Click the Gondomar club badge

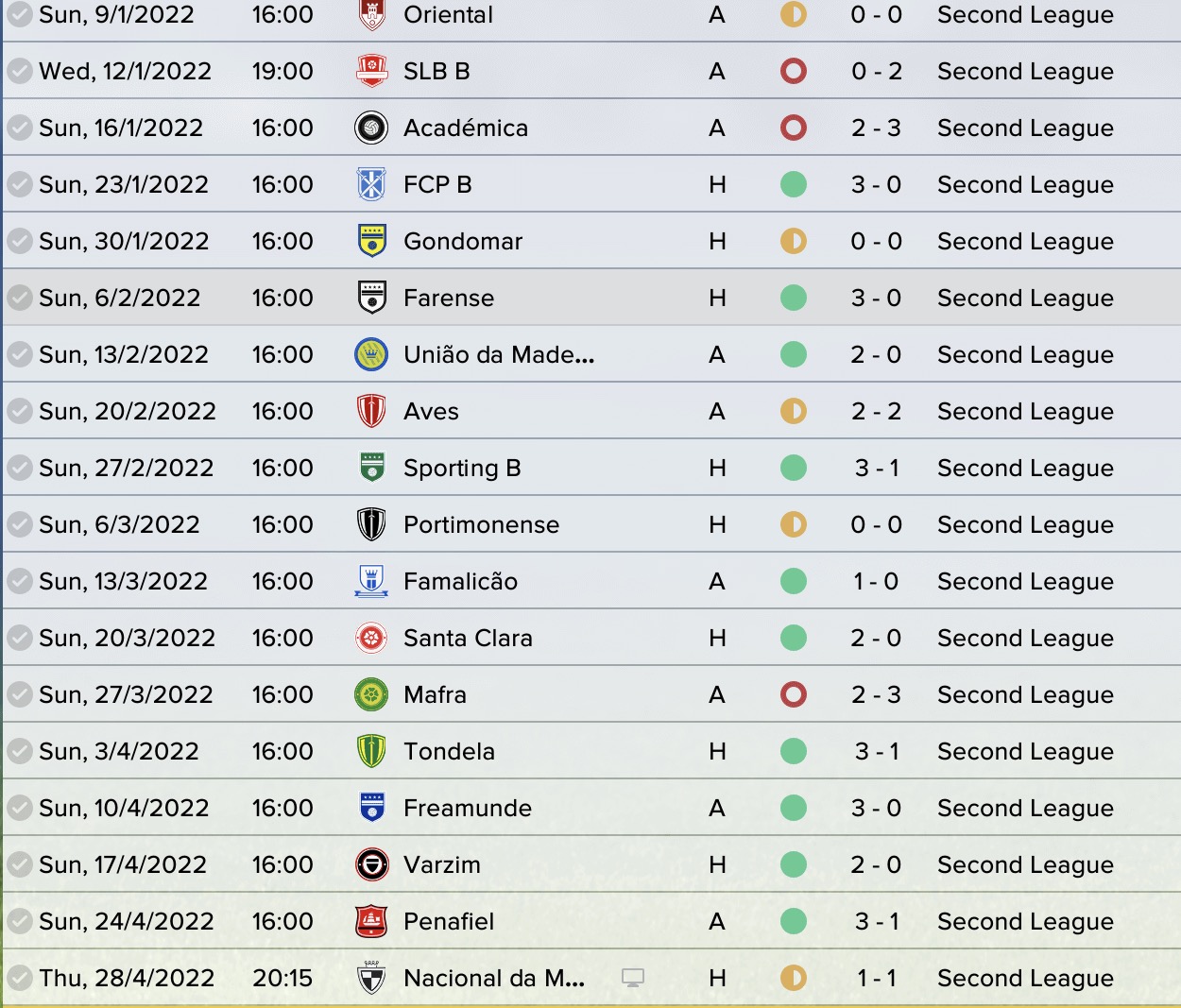coord(371,241)
